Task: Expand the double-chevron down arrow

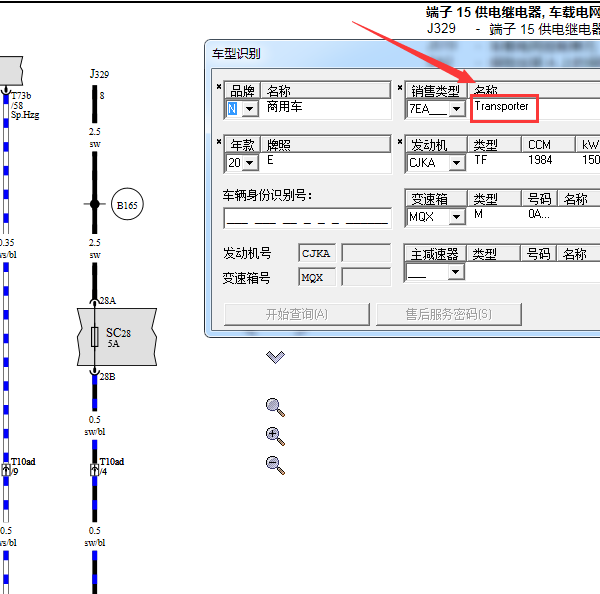Action: coord(275,357)
